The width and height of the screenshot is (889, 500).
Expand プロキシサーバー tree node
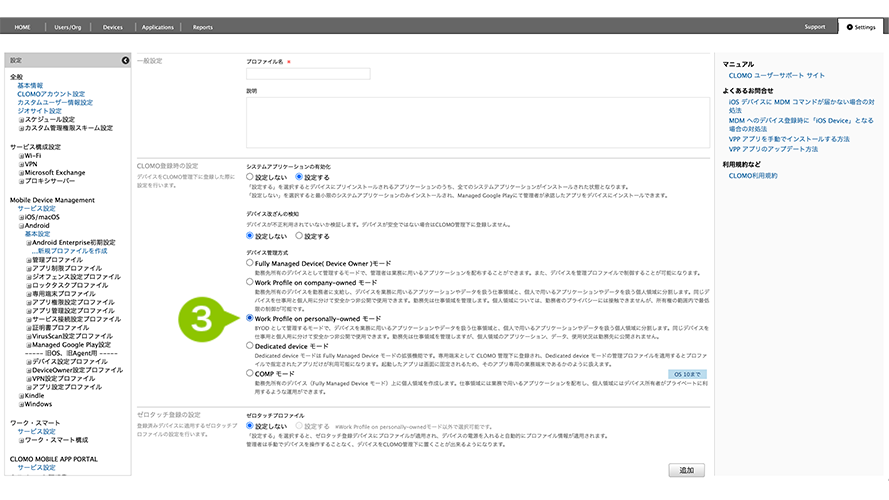pyautogui.click(x=22, y=181)
